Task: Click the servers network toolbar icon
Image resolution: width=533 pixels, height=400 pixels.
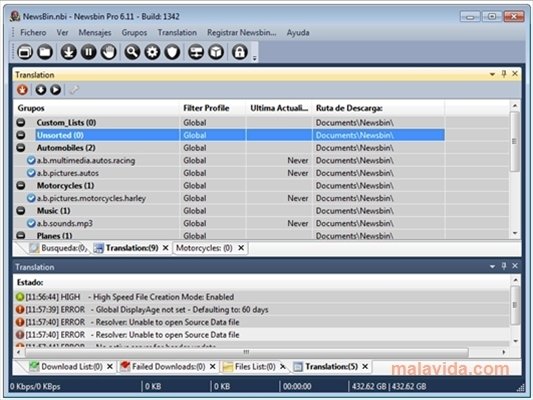Action: coord(196,52)
